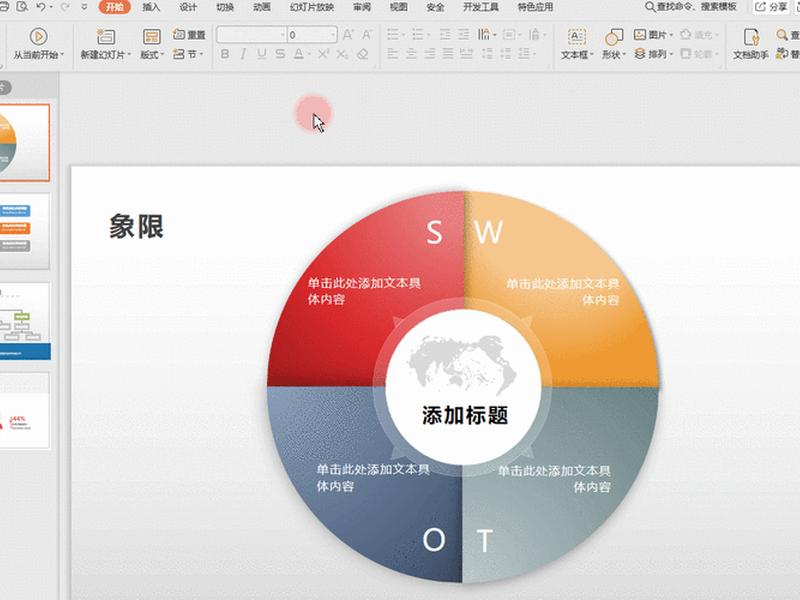Select the first slide thumbnail

24,143
